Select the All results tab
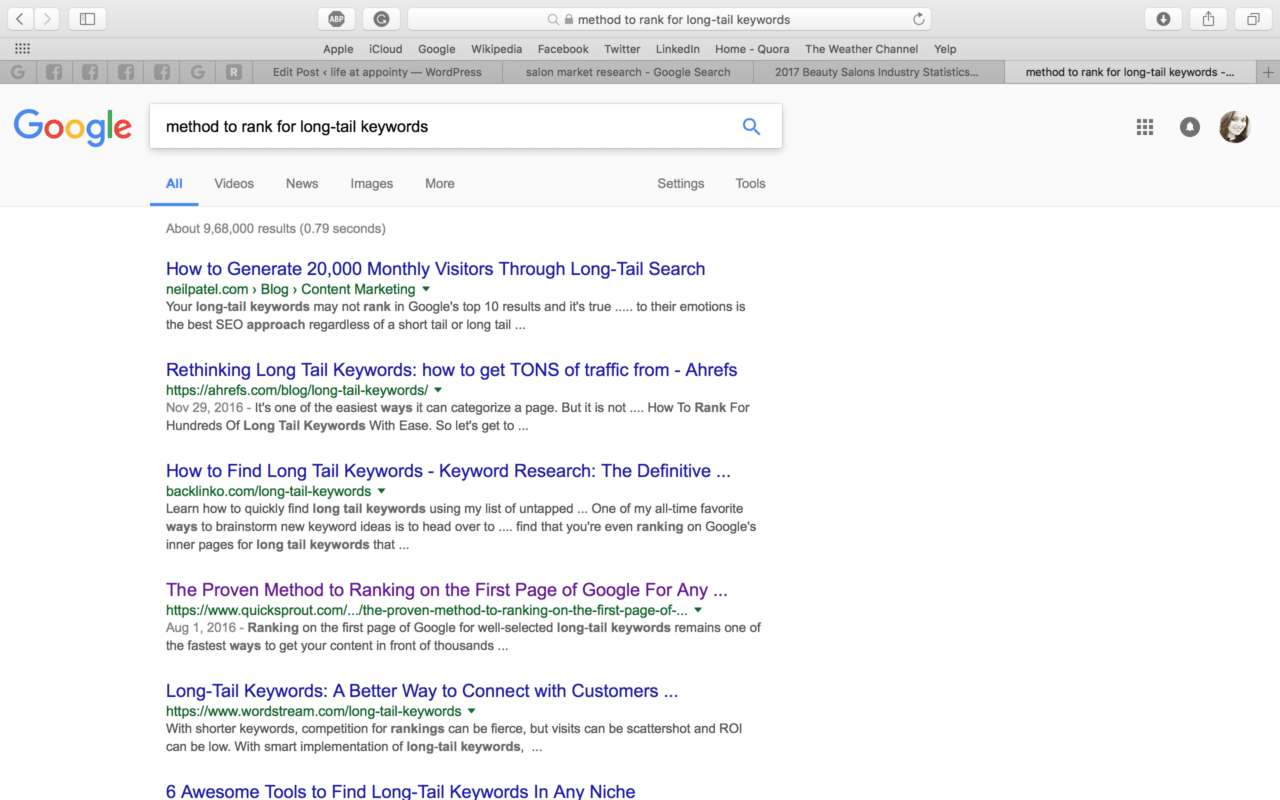The image size is (1280, 800). (174, 184)
